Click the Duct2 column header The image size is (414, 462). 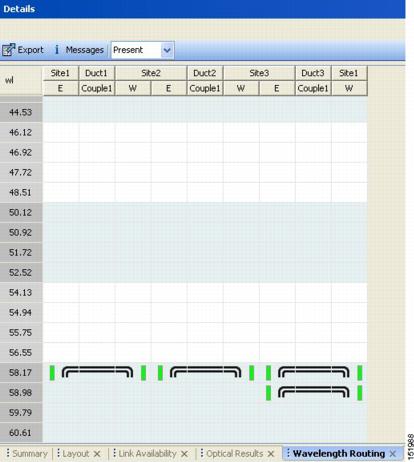(205, 73)
